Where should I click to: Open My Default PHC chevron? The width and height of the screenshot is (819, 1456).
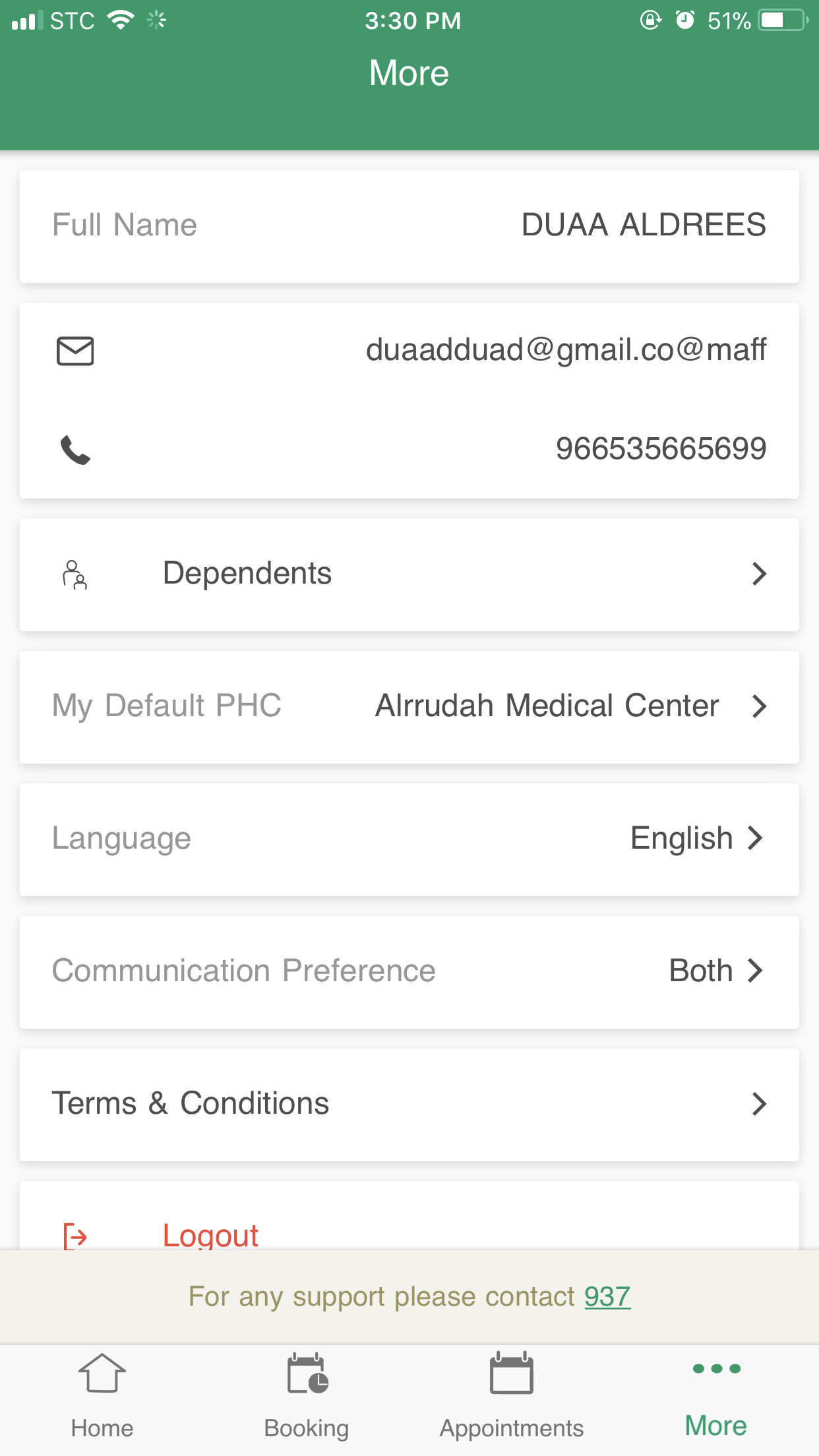tap(759, 706)
